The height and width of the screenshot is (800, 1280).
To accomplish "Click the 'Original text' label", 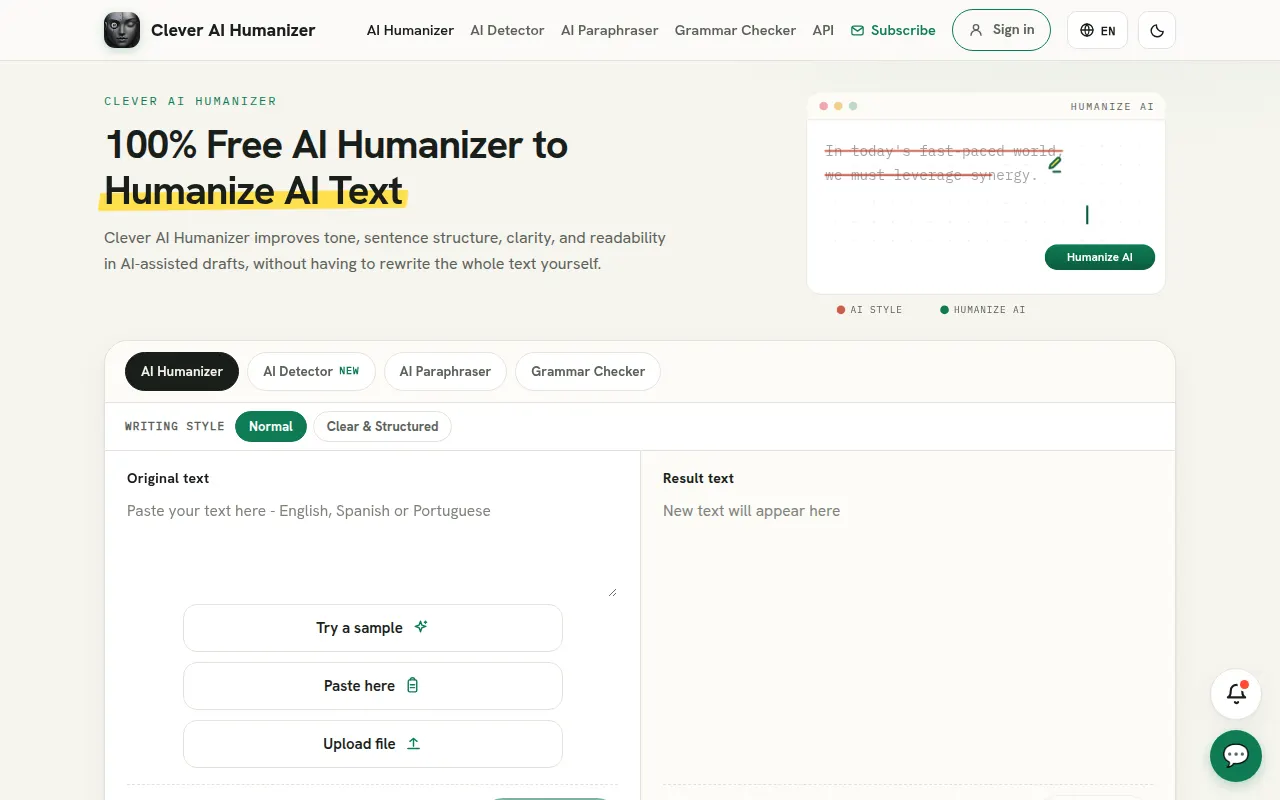I will 168,478.
